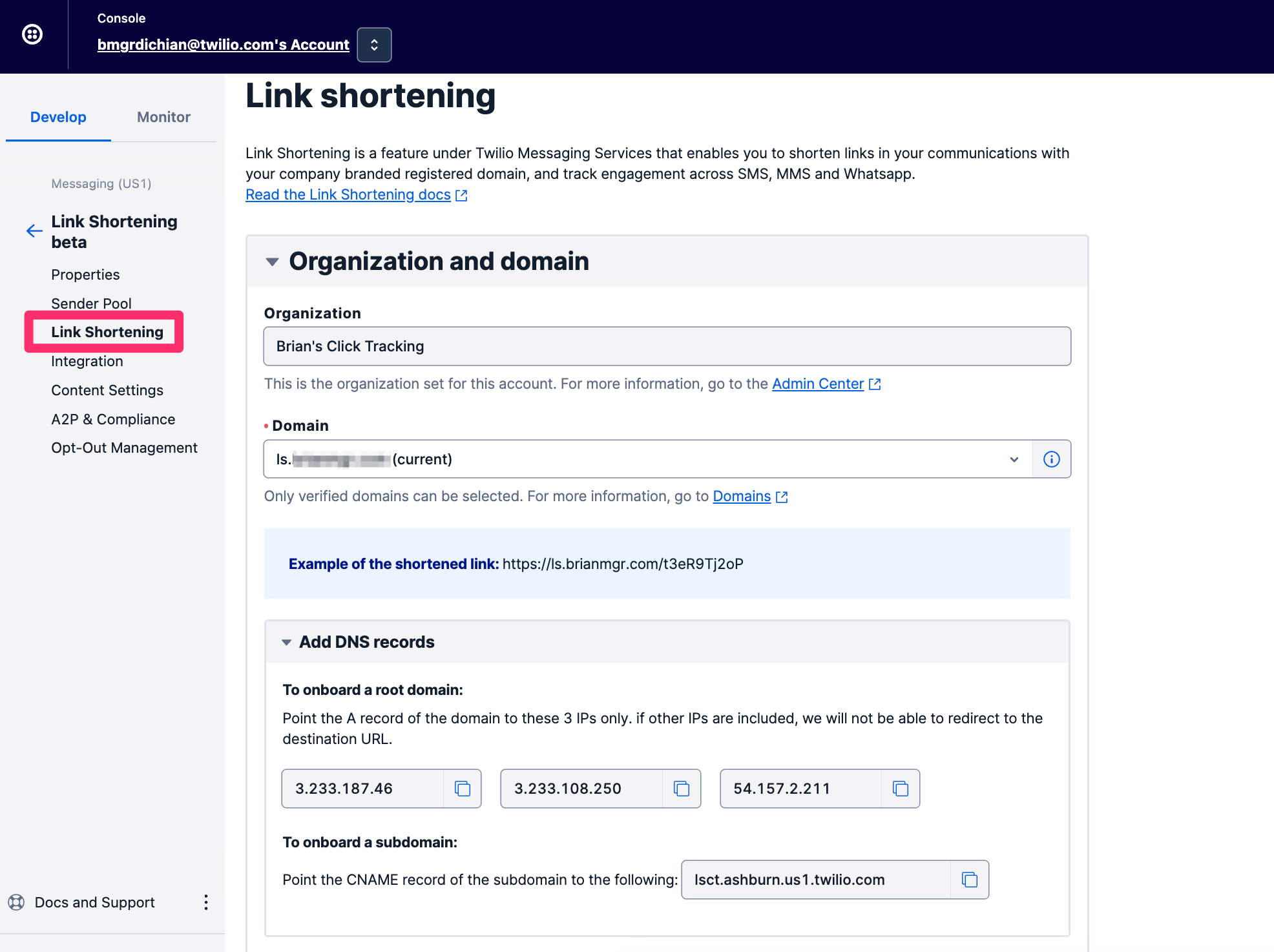The image size is (1274, 952).
Task: Copy the 3.233.108.250 IP address
Action: tap(681, 789)
